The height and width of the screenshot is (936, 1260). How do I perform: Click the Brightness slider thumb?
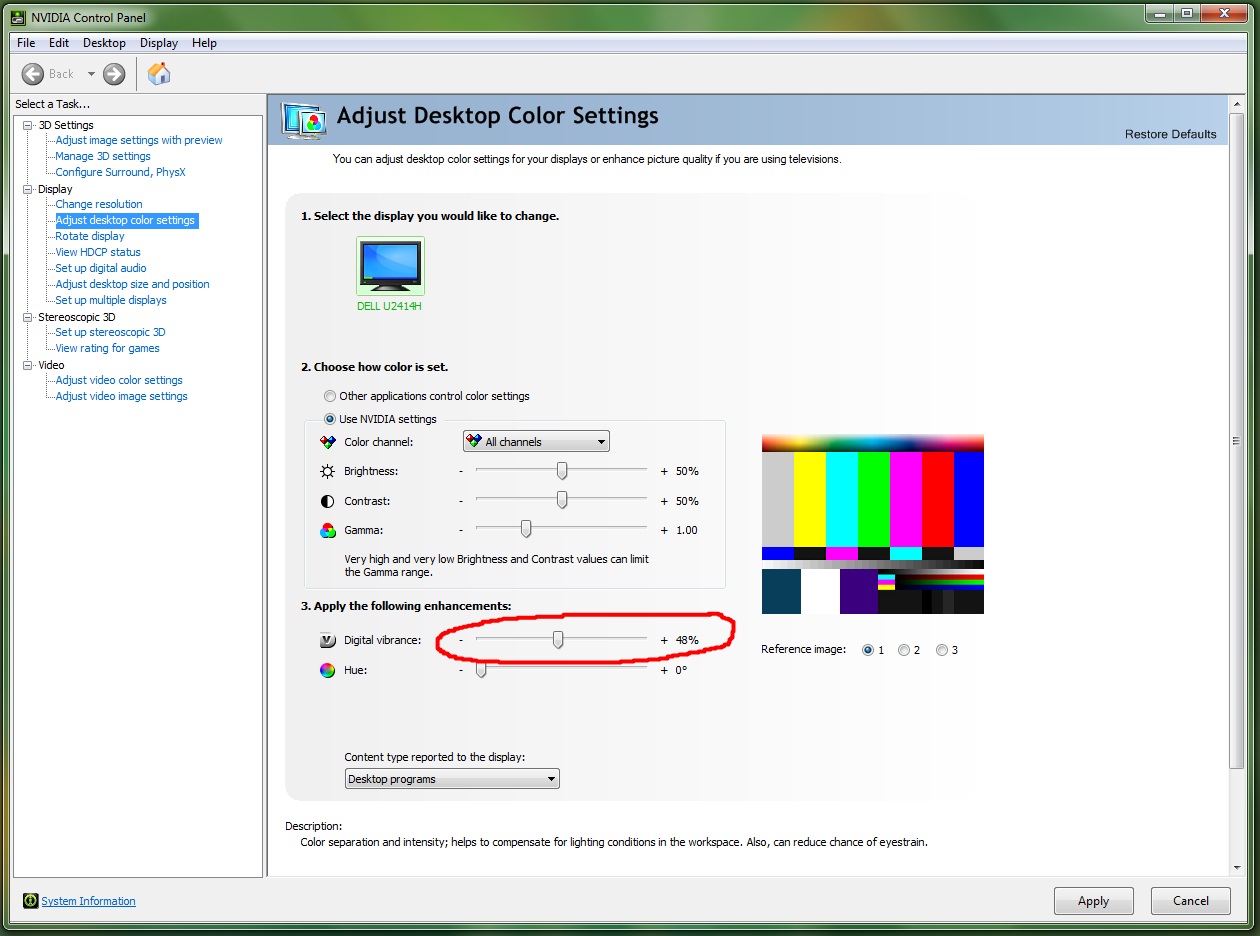(562, 470)
